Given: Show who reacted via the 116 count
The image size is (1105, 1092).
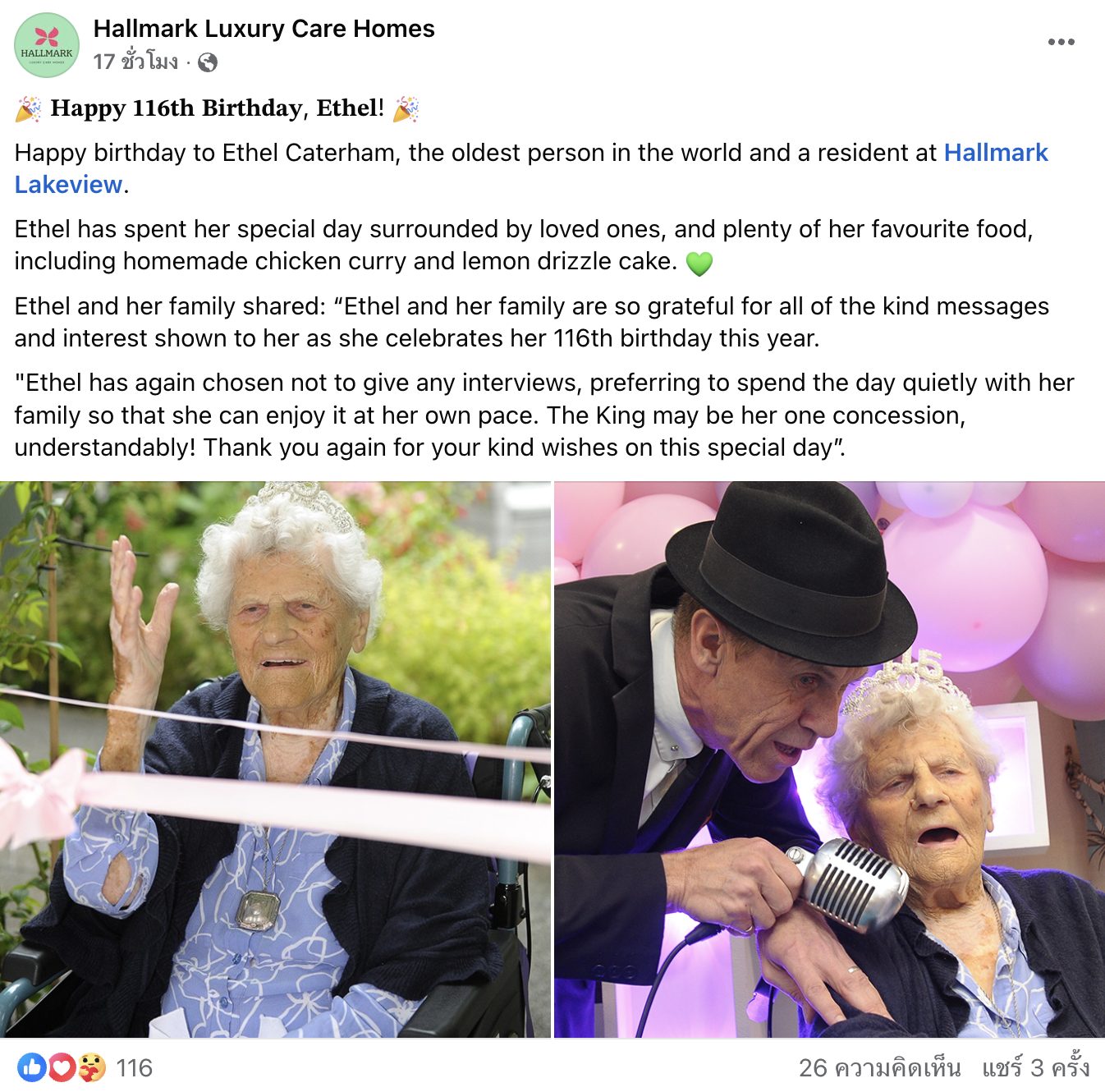Looking at the screenshot, I should (134, 1067).
